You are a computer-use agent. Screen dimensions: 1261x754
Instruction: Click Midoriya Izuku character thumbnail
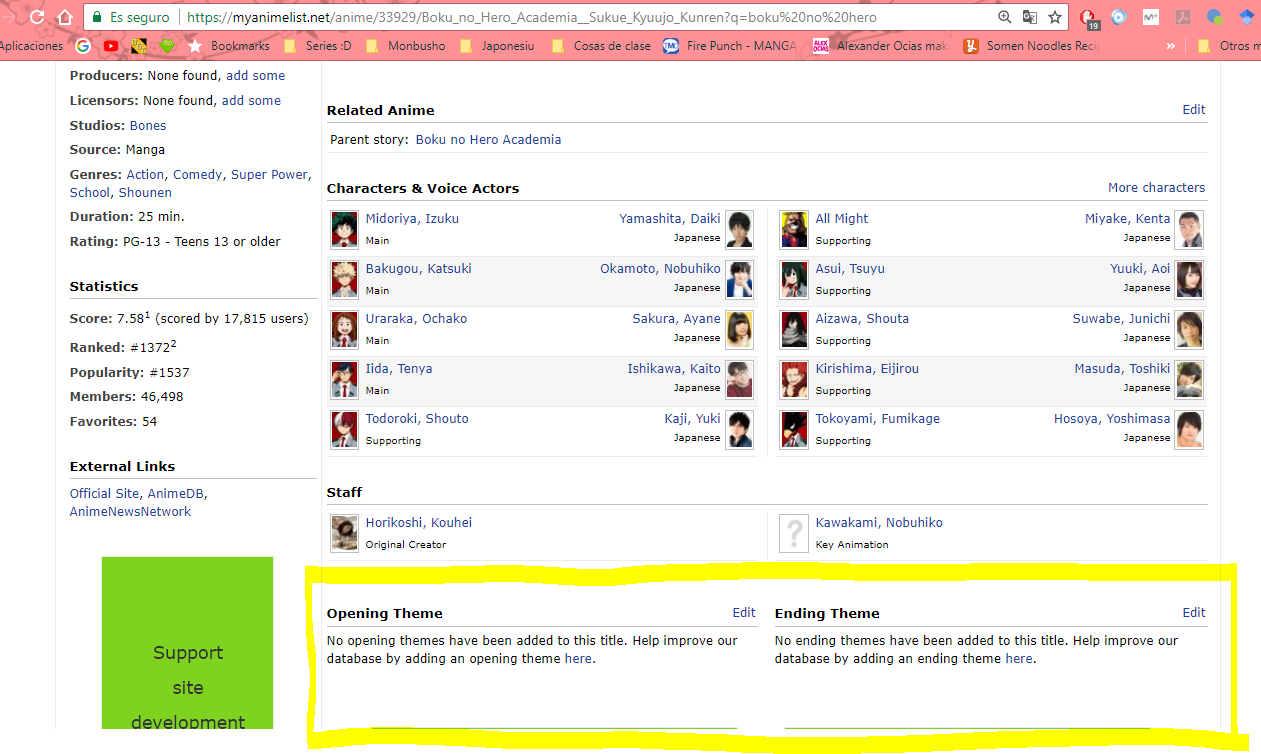pyautogui.click(x=344, y=229)
